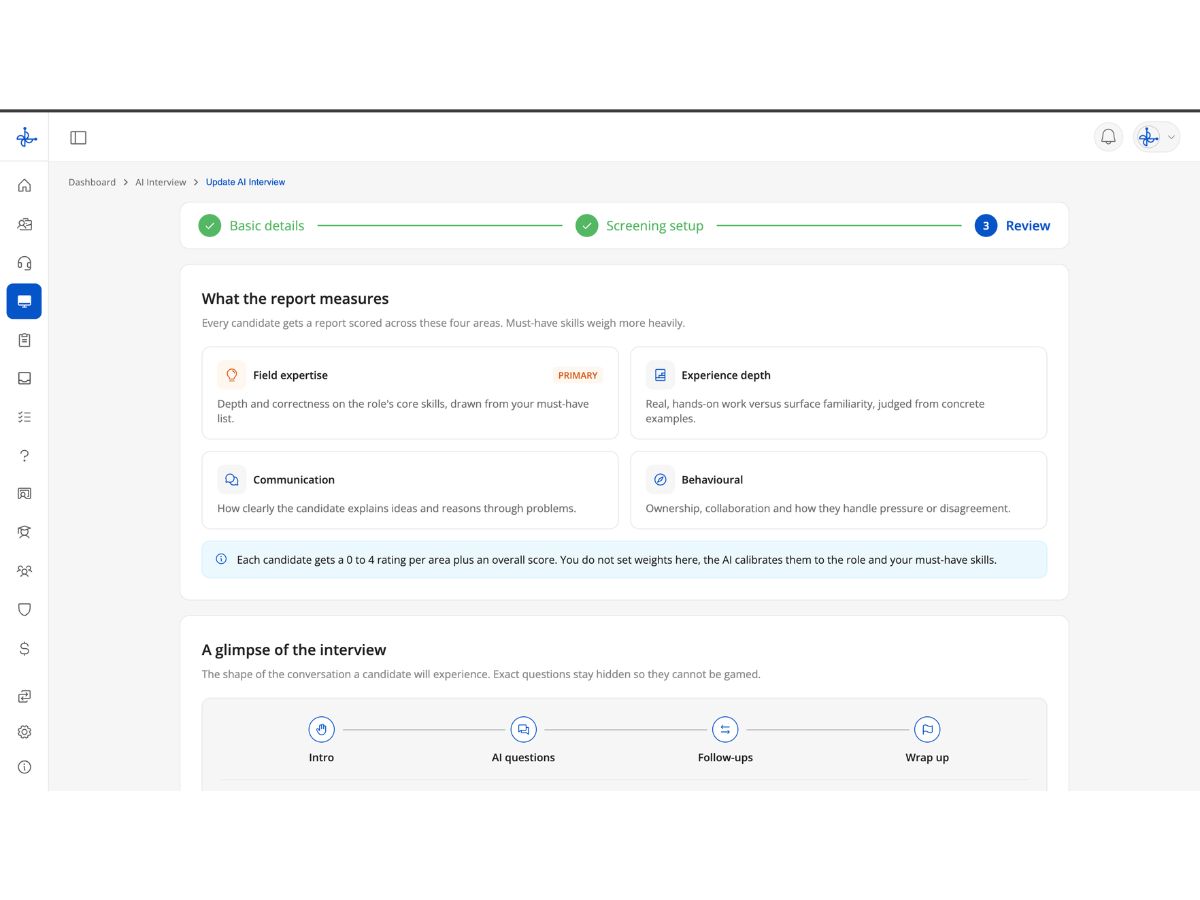This screenshot has height=900, width=1200.
Task: Click the Experience depth chart icon
Action: pyautogui.click(x=660, y=375)
